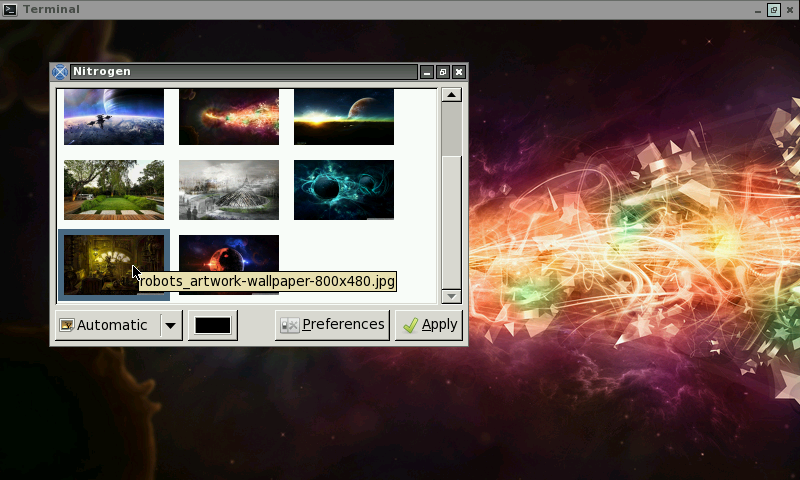800x480 pixels.
Task: Click the scrollbar down arrow in Nitrogen
Action: pos(452,296)
